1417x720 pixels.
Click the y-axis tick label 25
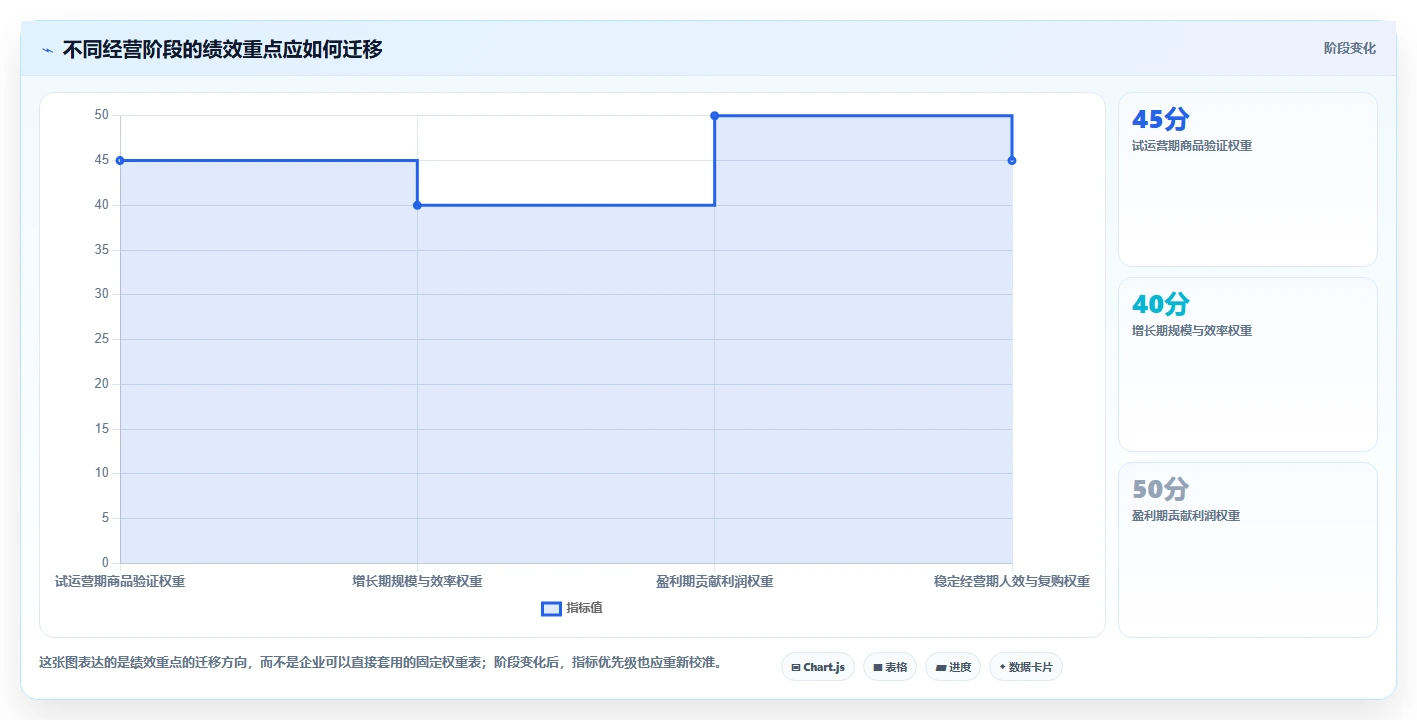click(x=101, y=339)
